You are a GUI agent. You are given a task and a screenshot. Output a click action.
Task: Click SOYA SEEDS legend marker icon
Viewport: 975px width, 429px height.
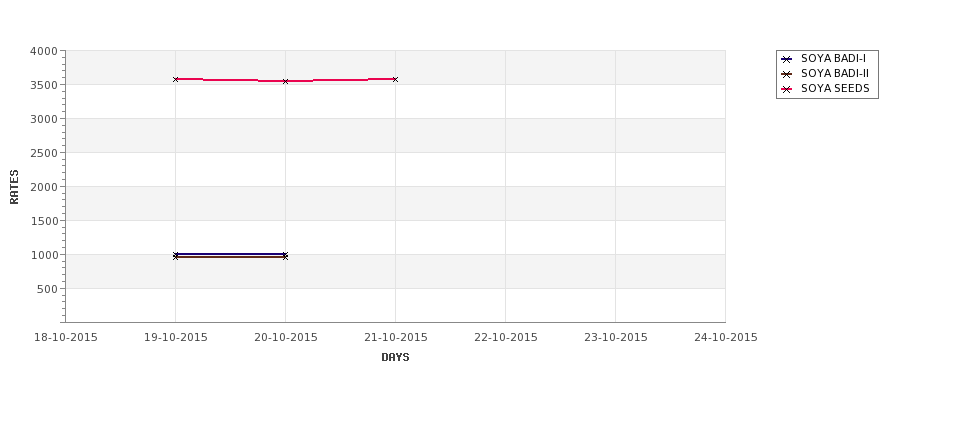pyautogui.click(x=786, y=89)
